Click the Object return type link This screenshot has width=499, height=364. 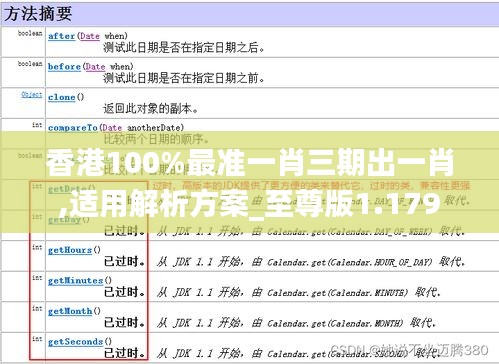point(32,95)
